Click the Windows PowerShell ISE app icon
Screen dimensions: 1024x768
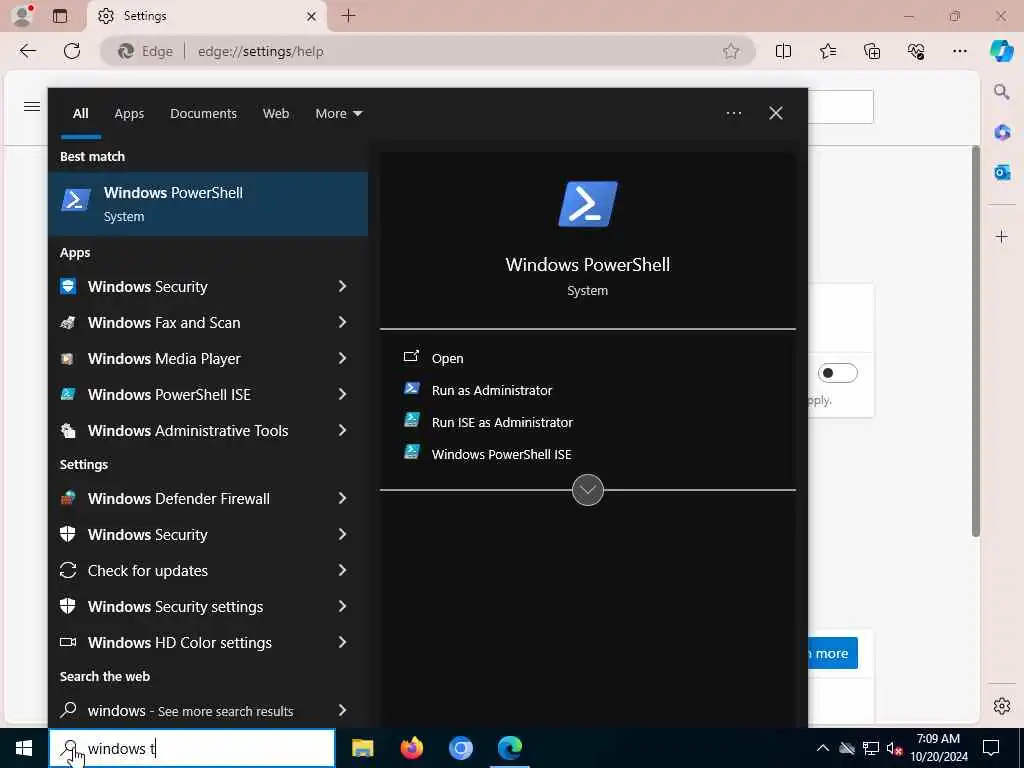(x=68, y=394)
